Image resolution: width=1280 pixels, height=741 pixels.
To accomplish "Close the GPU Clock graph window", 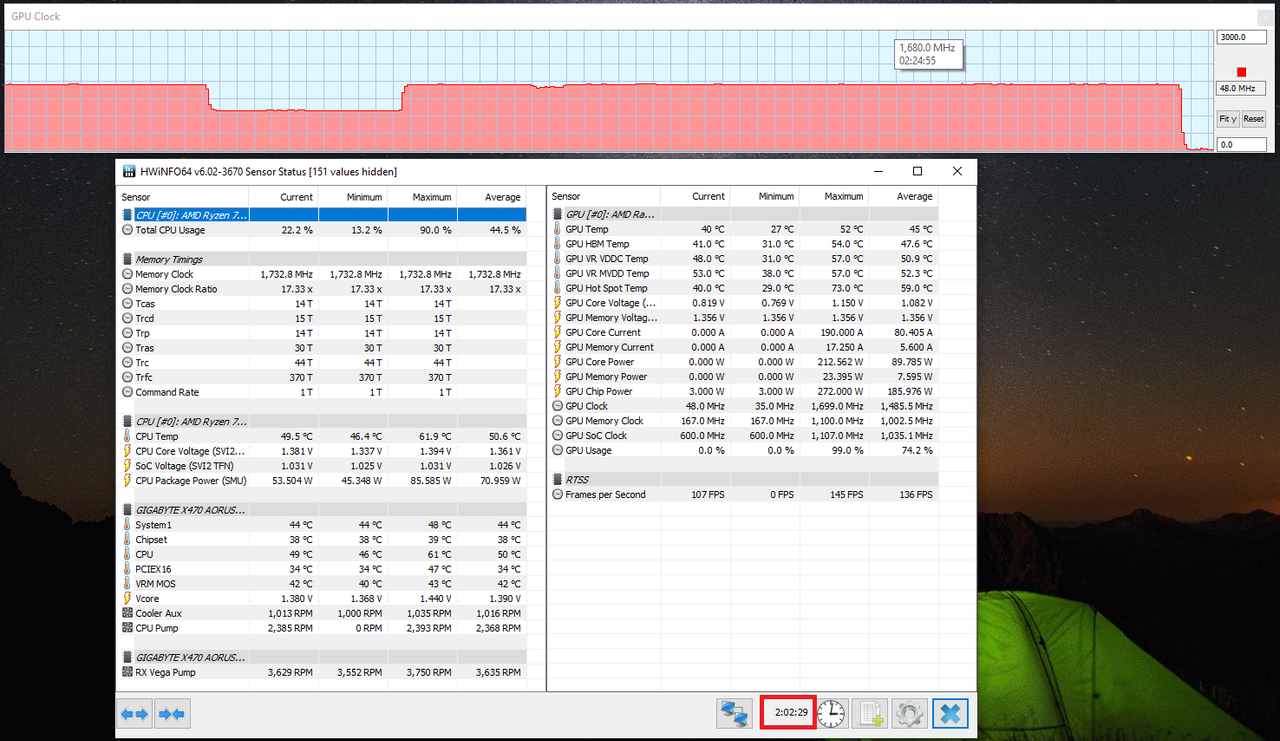I will [x=1263, y=16].
